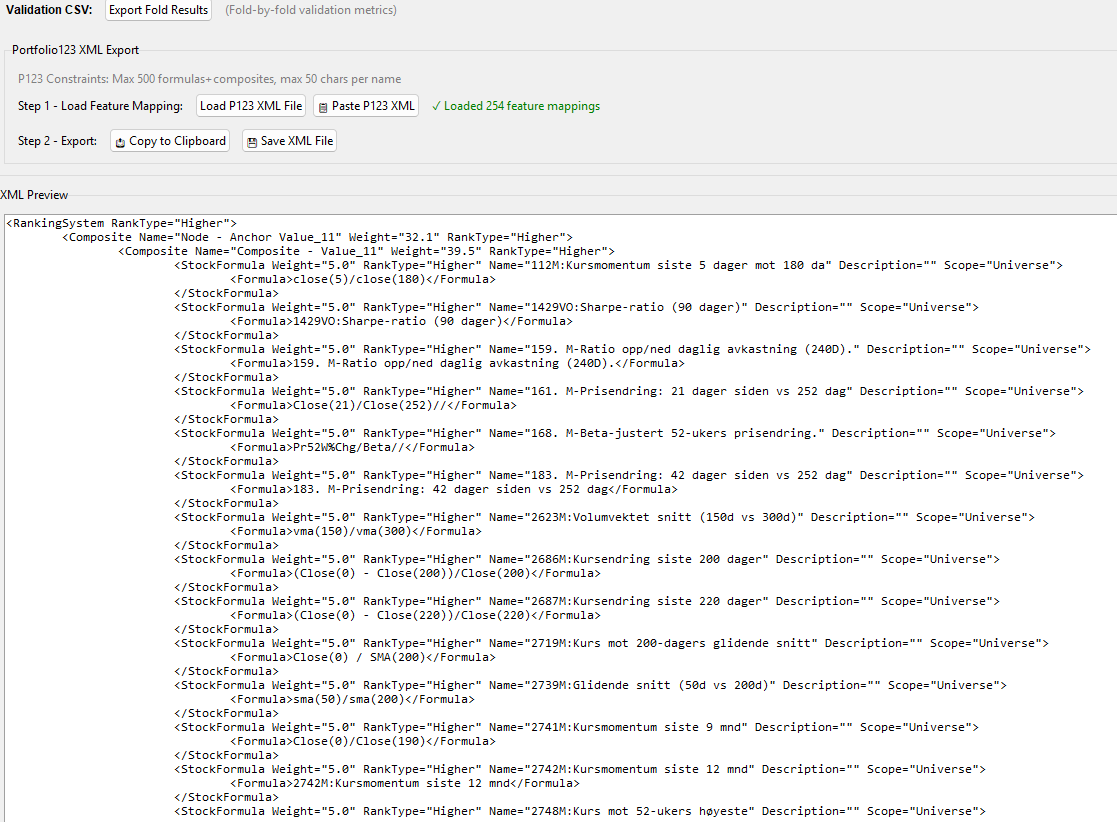This screenshot has height=822, width=1117.
Task: Click the Copy to Clipboard icon
Action: (120, 142)
